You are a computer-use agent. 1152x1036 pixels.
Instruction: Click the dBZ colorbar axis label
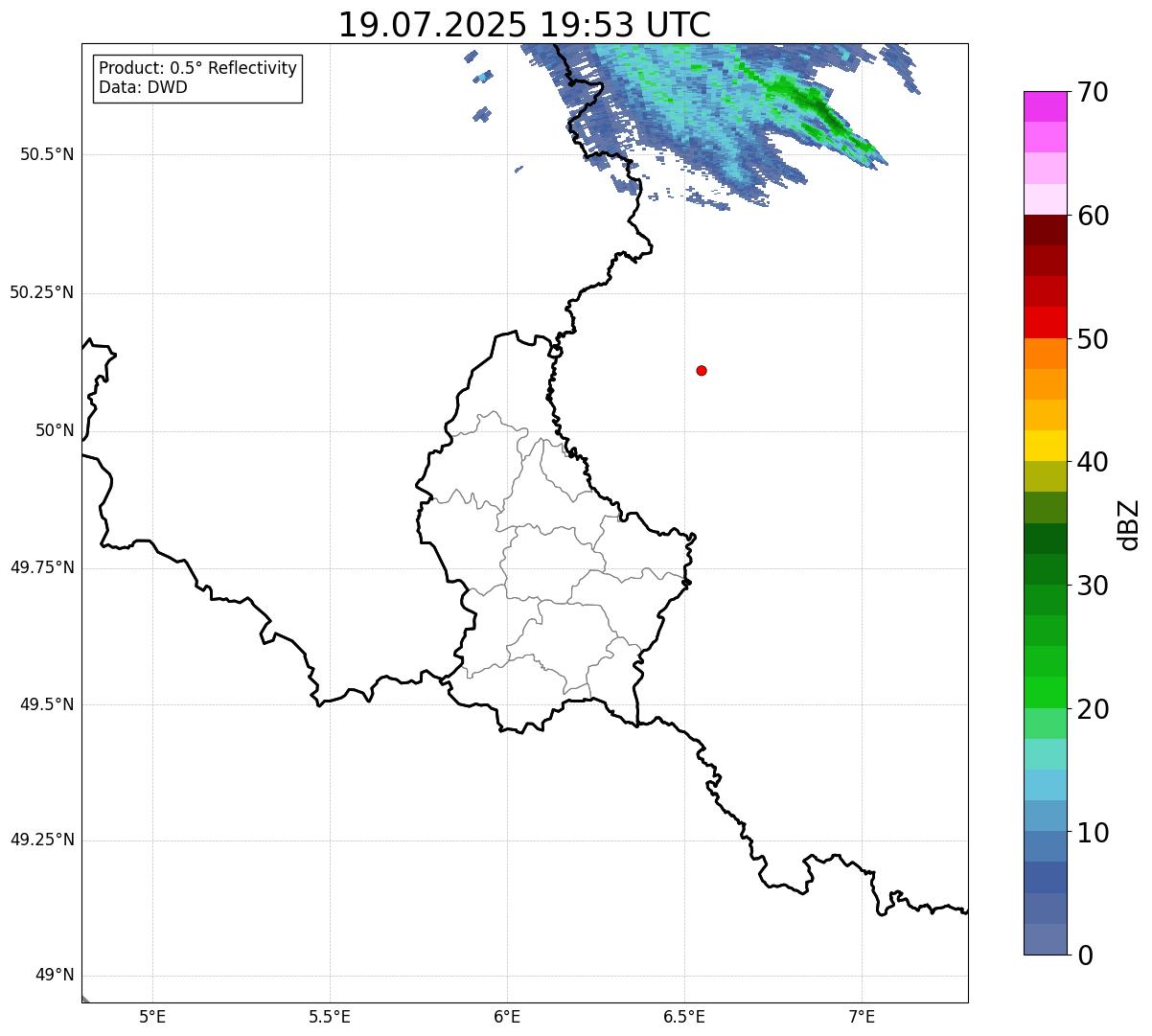coord(1129,524)
